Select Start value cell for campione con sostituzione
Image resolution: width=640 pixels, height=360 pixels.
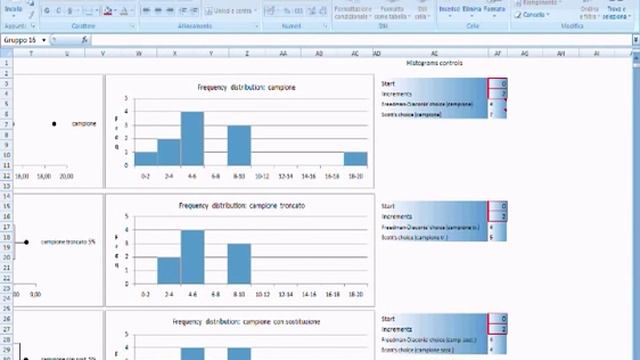[498, 319]
